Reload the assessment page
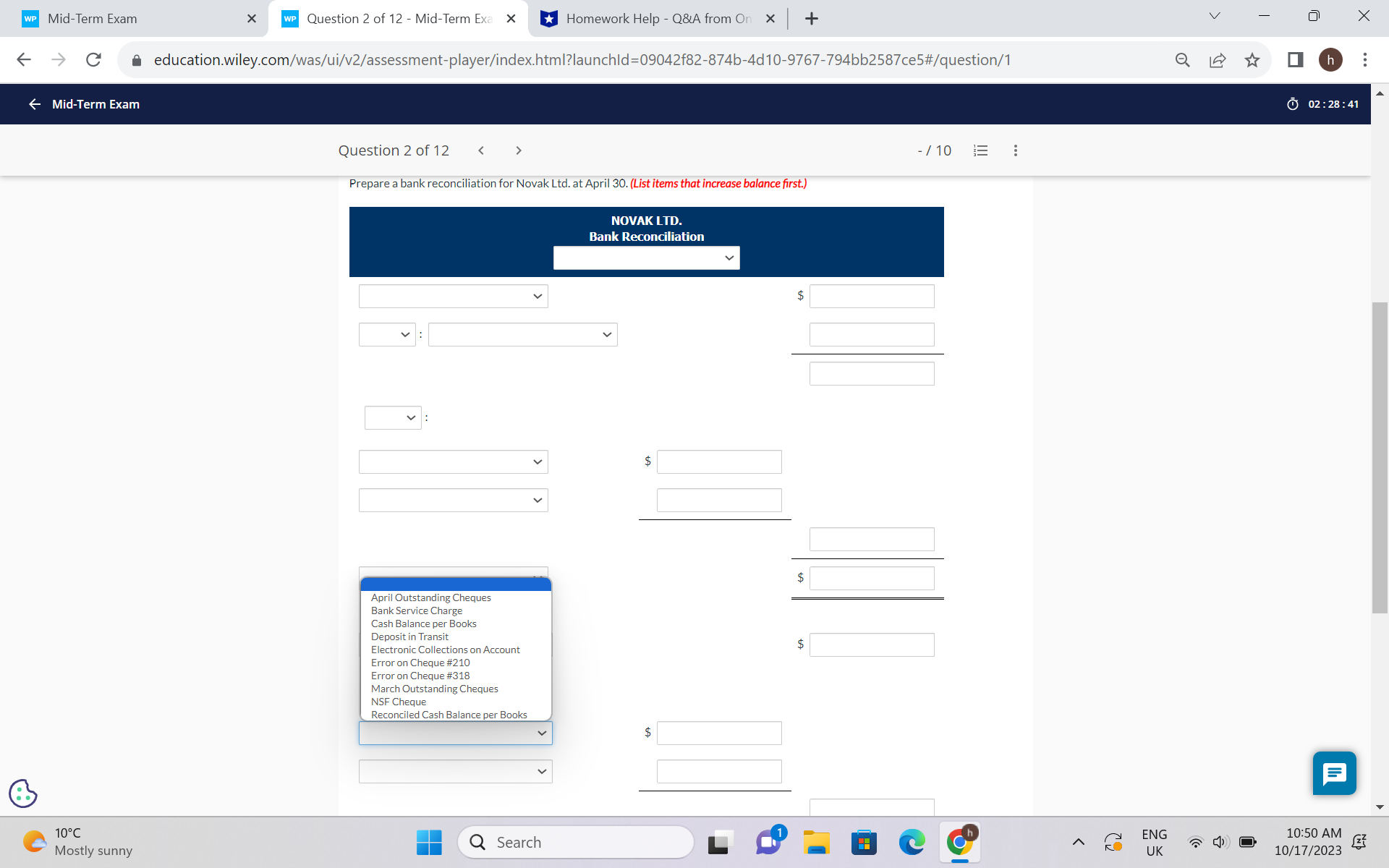1389x868 pixels. coord(93,60)
